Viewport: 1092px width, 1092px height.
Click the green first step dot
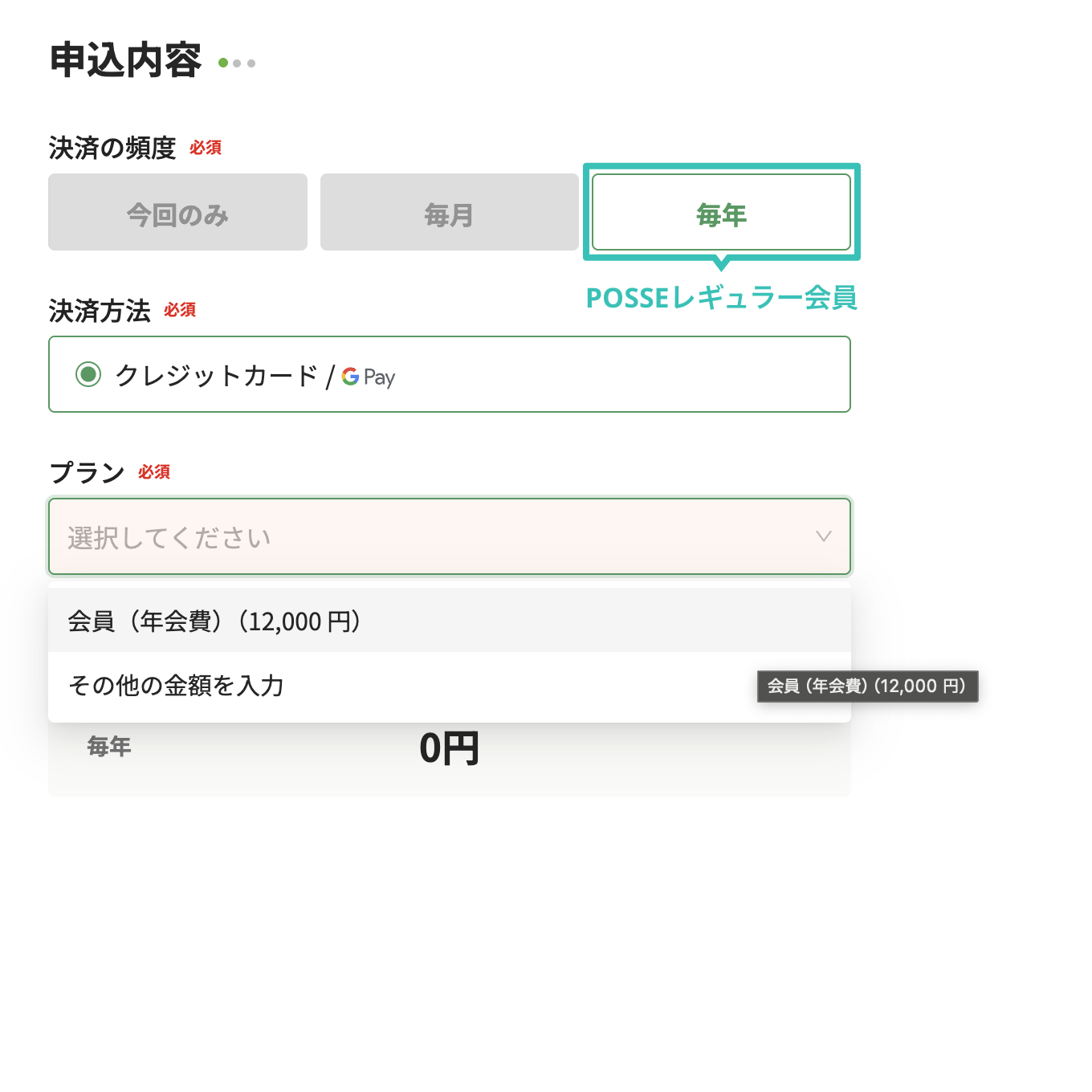(223, 63)
